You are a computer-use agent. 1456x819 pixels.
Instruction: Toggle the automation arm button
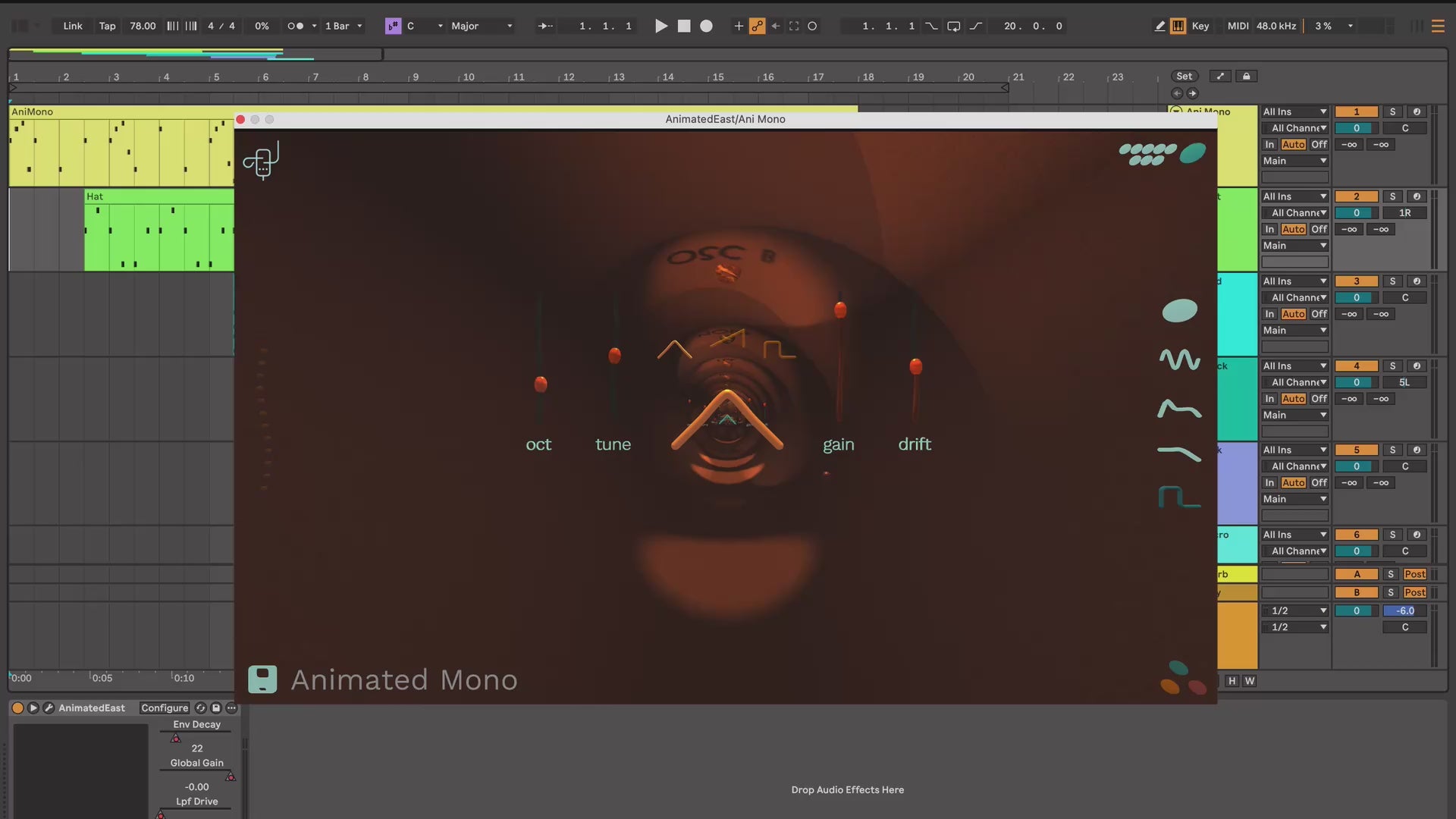pyautogui.click(x=757, y=26)
